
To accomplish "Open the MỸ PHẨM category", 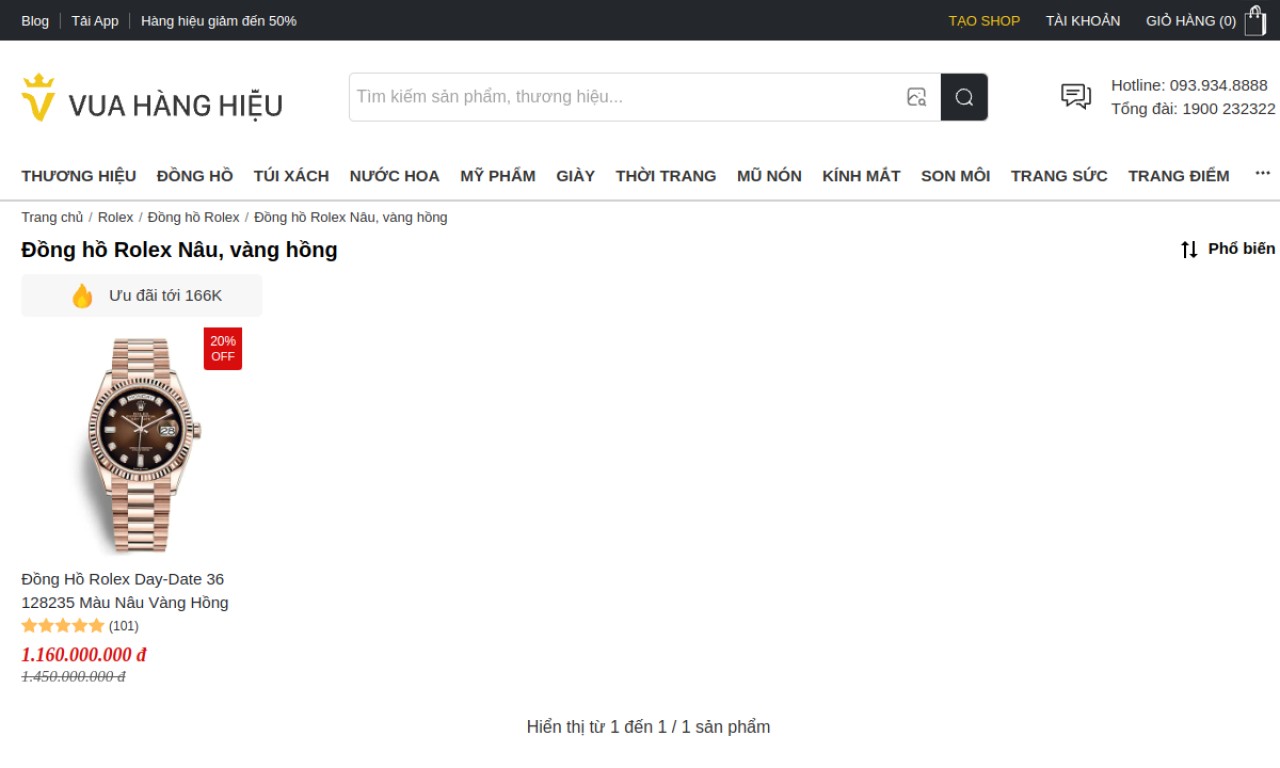I will 498,176.
